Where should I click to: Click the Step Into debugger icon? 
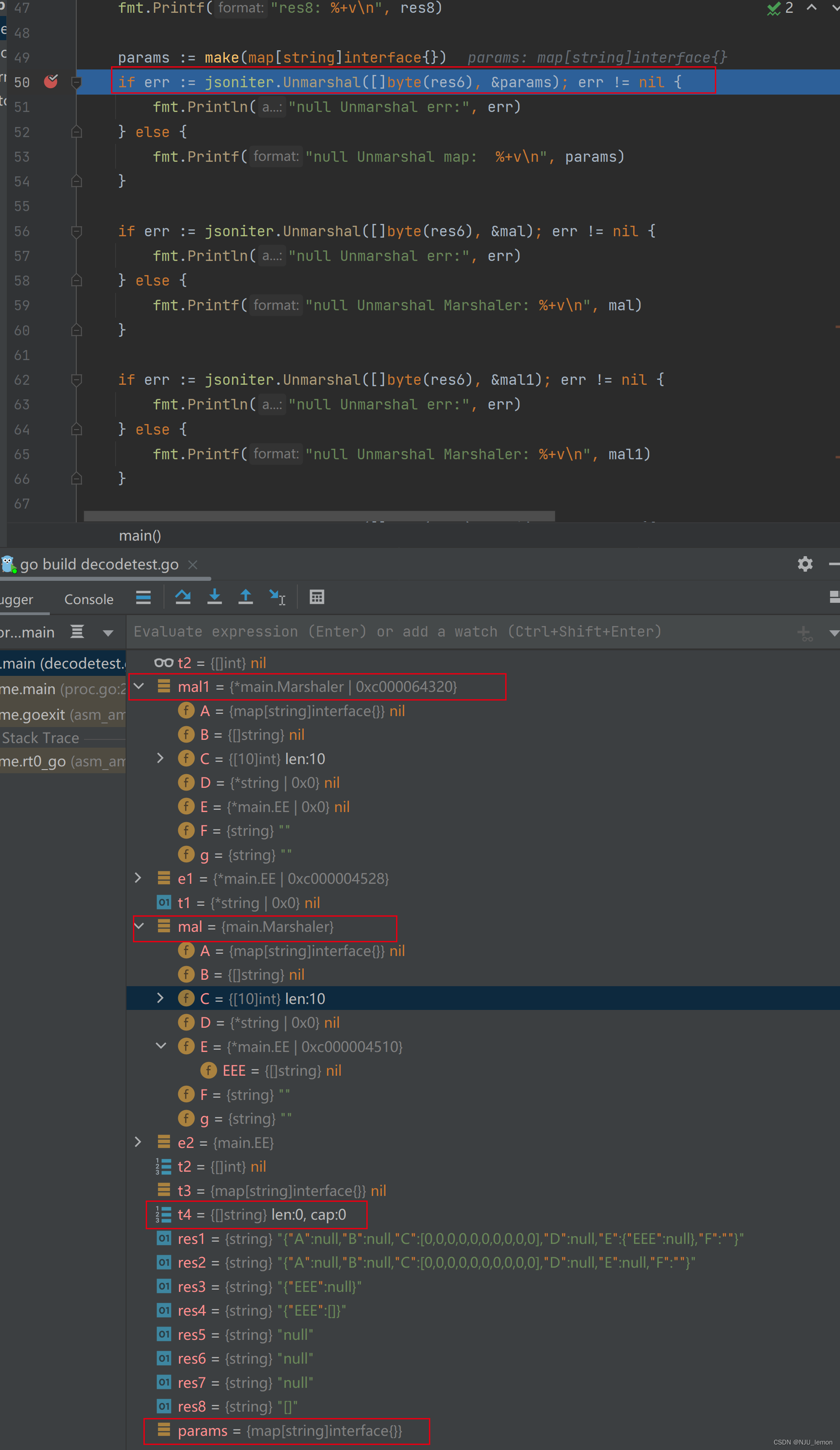point(214,597)
